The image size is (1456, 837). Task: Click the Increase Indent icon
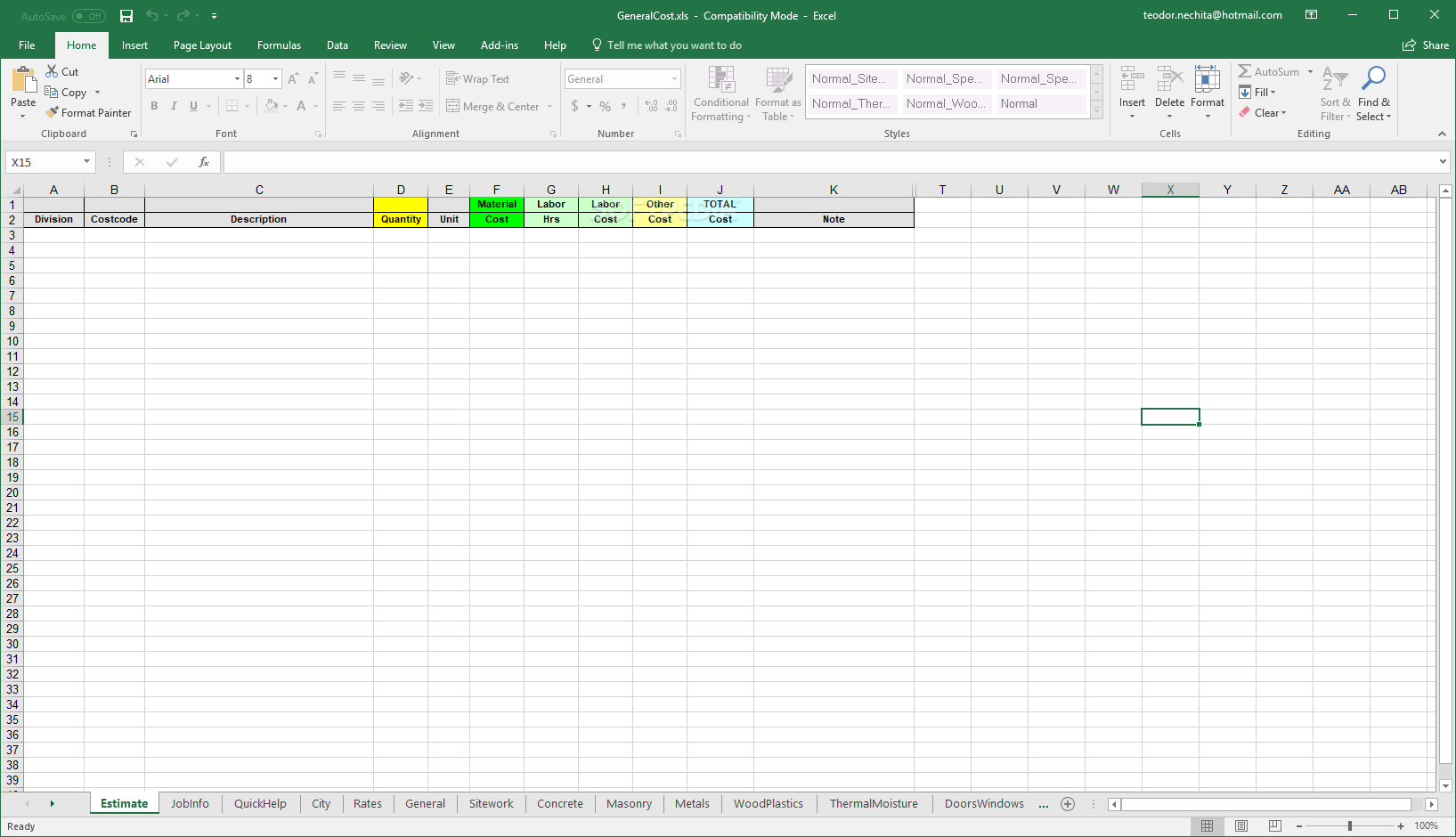click(426, 106)
